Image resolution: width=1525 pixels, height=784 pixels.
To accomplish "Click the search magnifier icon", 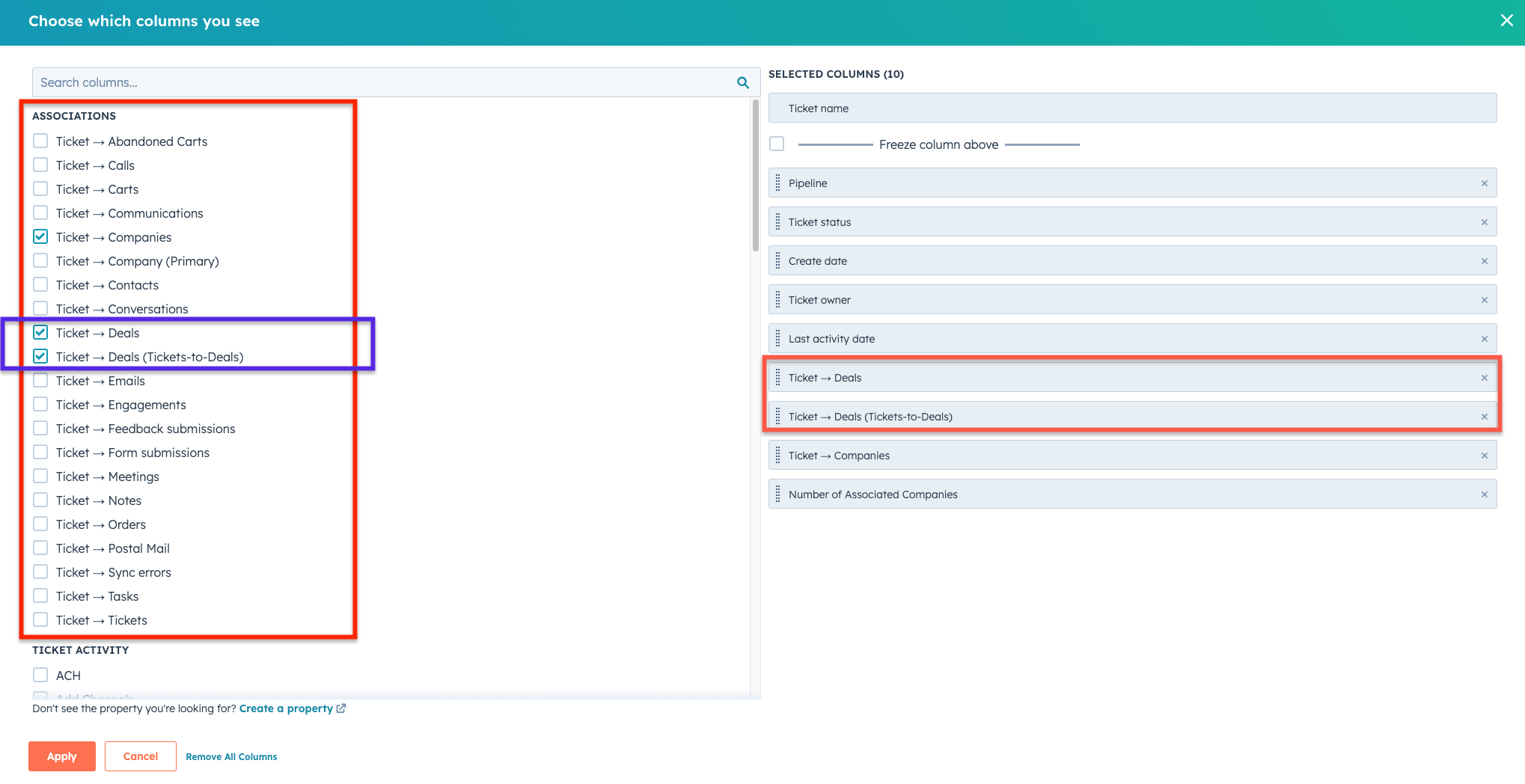I will (743, 82).
